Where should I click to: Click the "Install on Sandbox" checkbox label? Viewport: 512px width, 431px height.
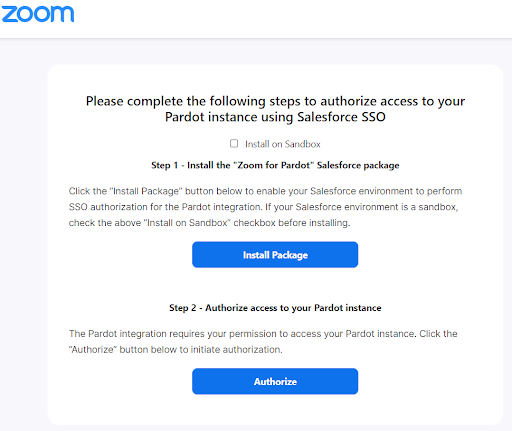click(283, 144)
